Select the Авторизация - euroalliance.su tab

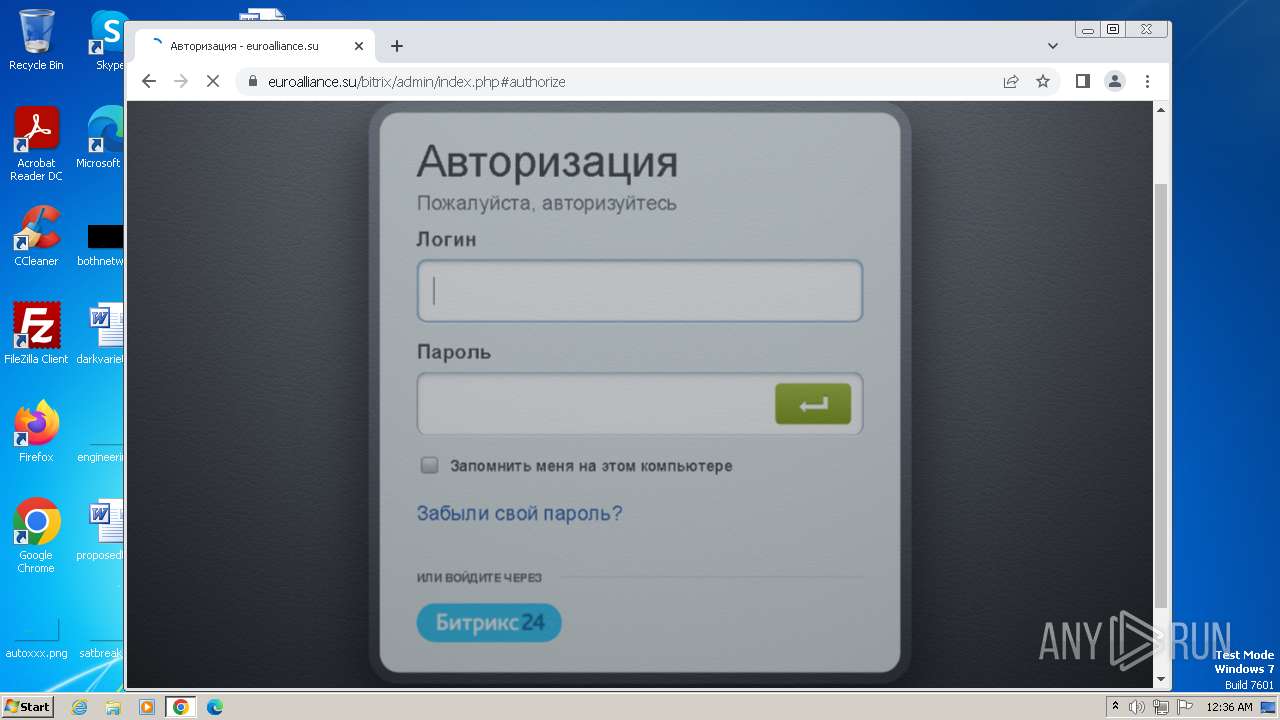point(255,46)
